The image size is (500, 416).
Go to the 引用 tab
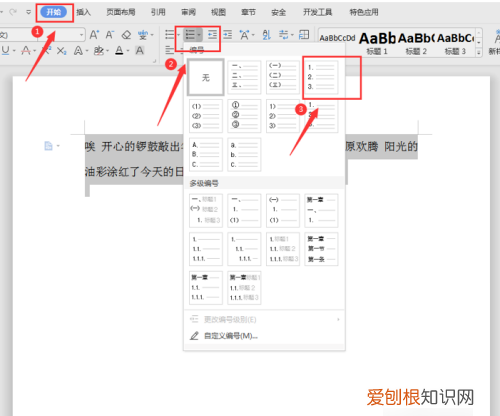coord(158,12)
